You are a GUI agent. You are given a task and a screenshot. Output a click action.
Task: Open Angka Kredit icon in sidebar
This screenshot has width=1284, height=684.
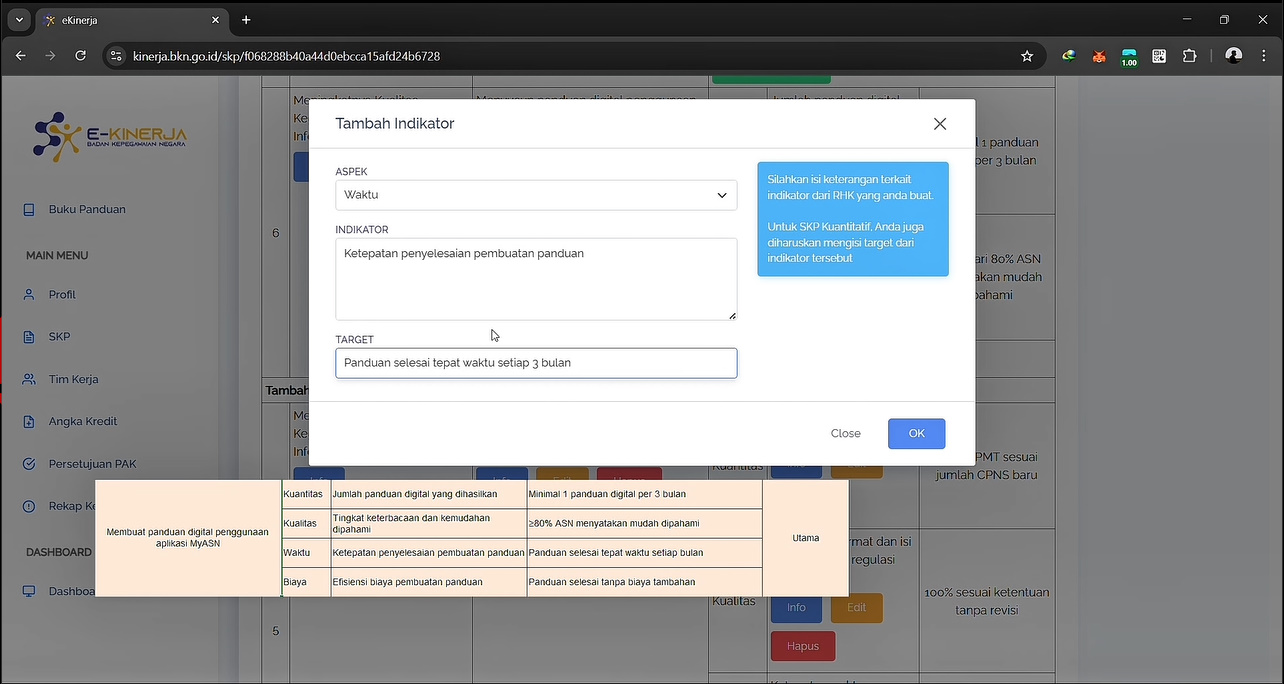click(30, 422)
